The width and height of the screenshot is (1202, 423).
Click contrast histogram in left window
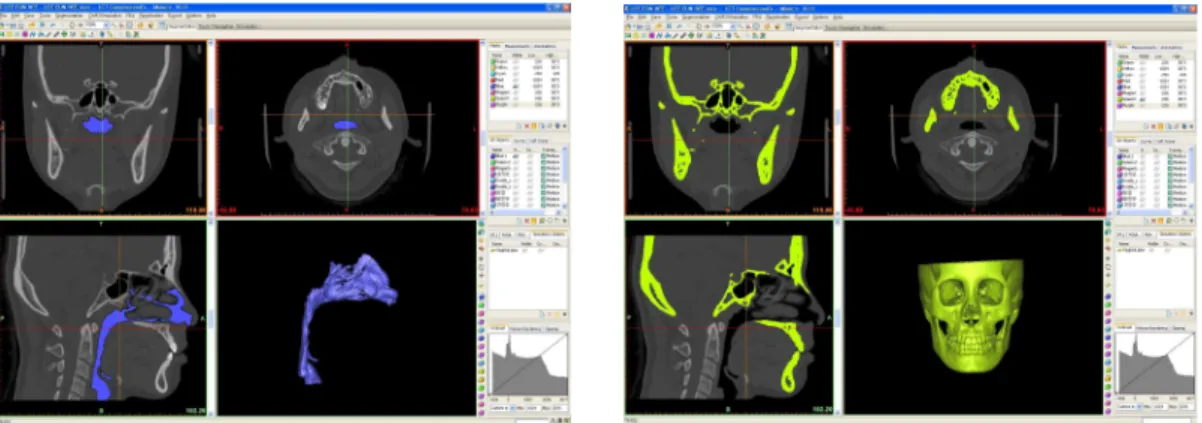coord(528,363)
